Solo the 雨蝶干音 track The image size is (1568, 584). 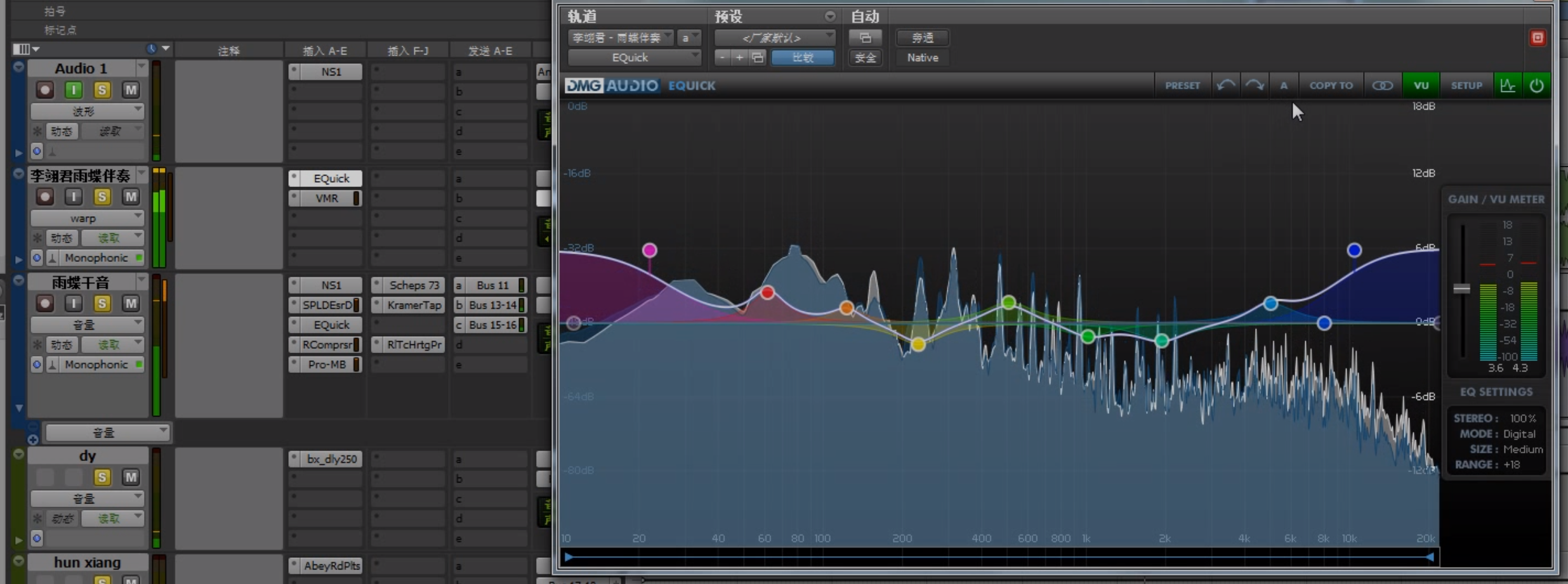(102, 304)
